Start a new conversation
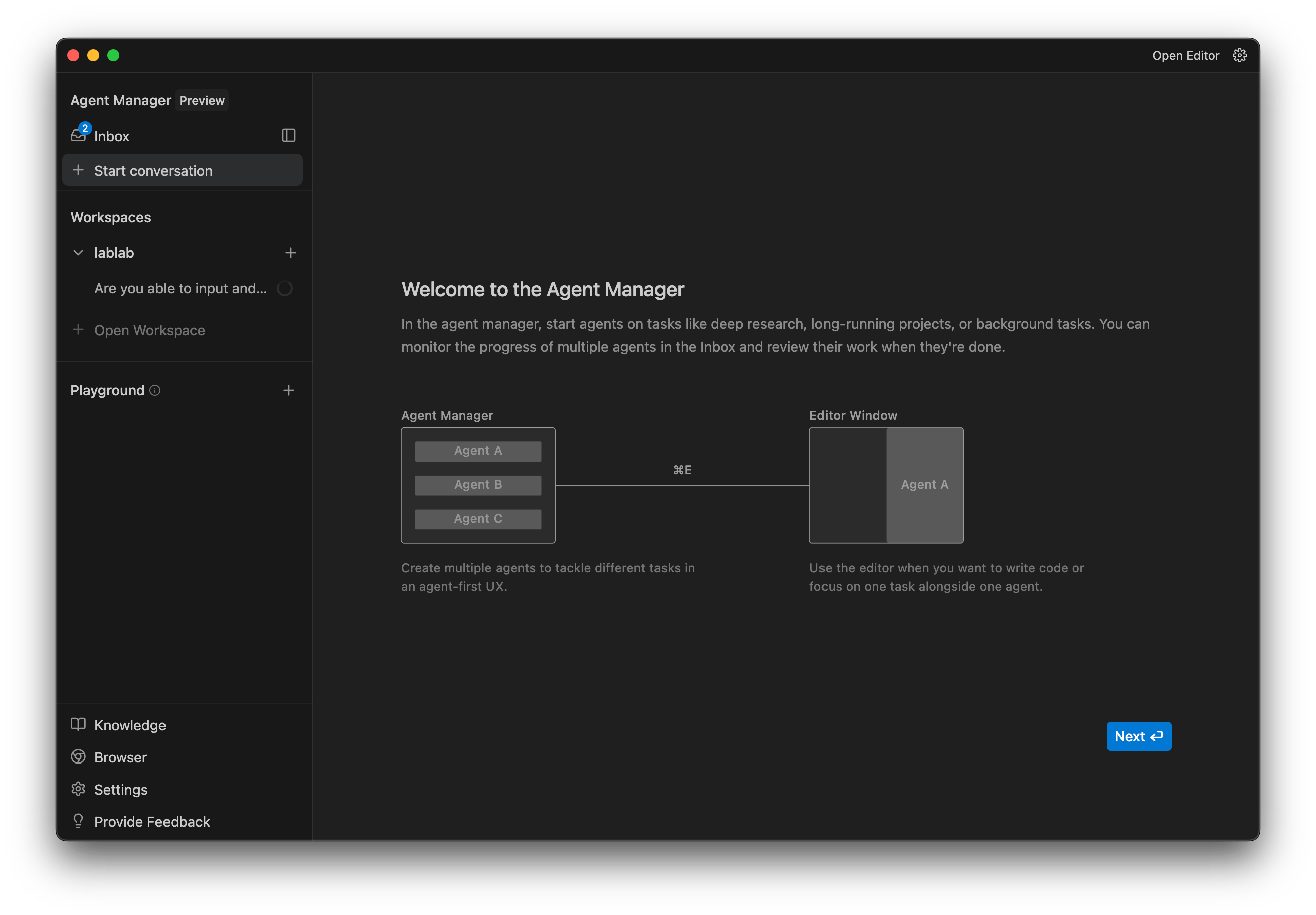Screen dimensions: 1316x915 pyautogui.click(x=153, y=170)
